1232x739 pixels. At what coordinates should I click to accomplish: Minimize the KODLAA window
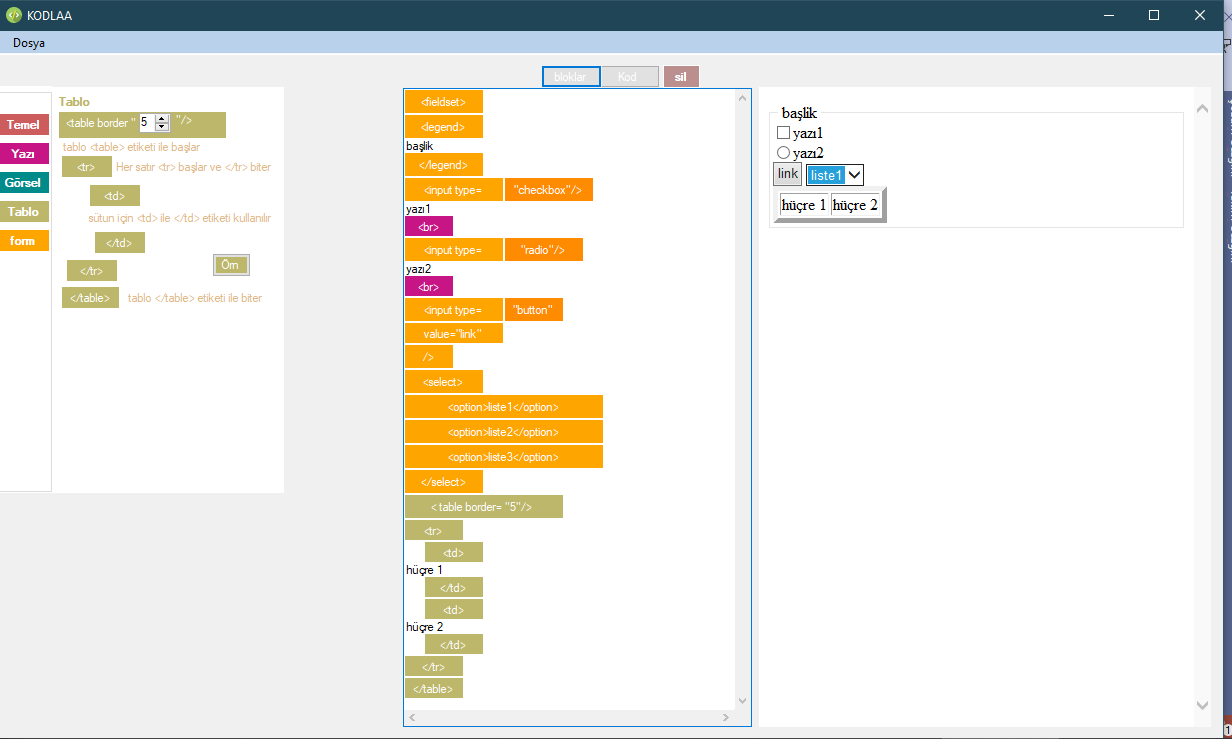(x=1108, y=15)
